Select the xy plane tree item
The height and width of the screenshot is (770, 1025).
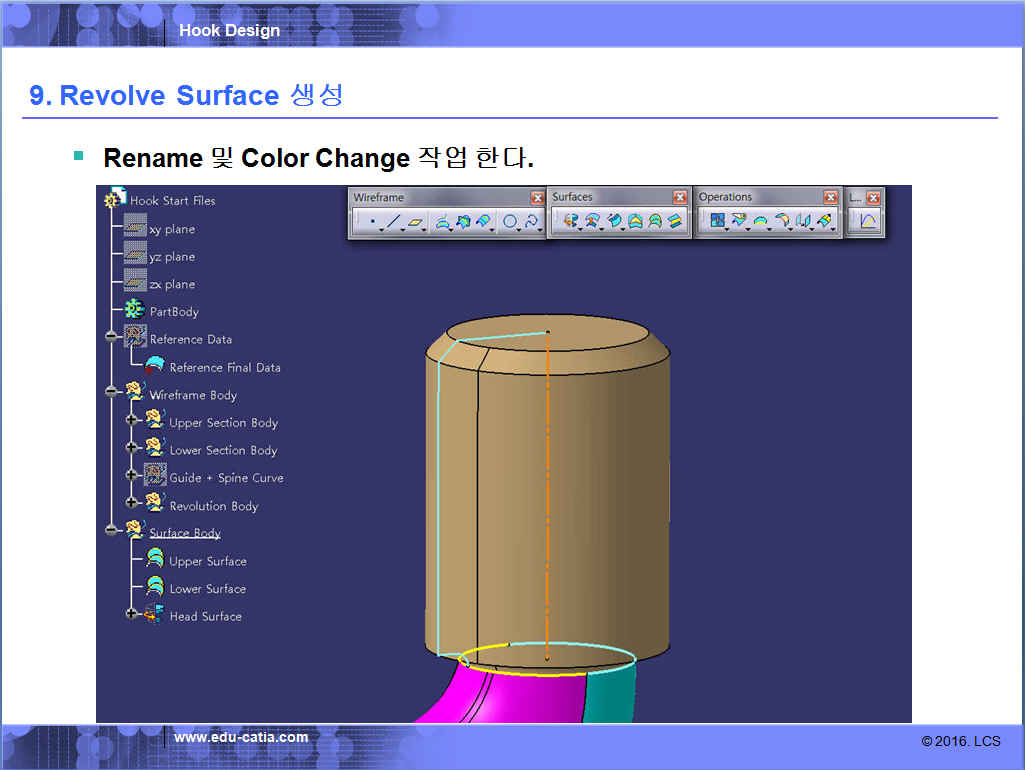pyautogui.click(x=171, y=229)
